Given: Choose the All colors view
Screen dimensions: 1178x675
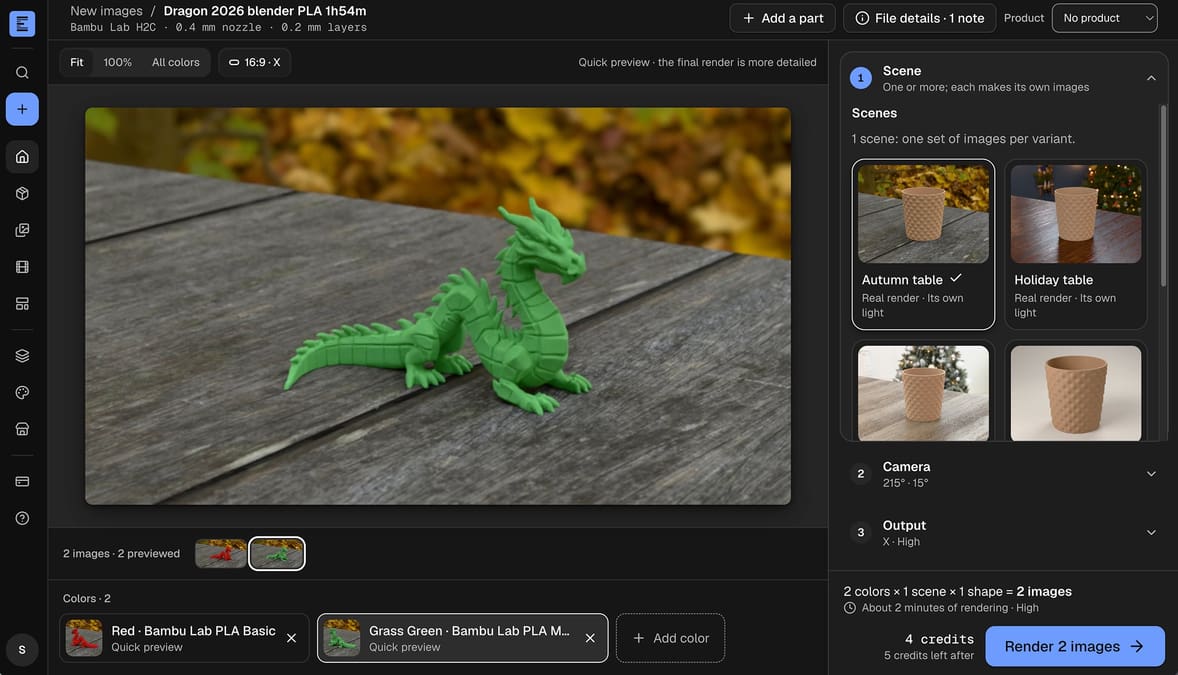Looking at the screenshot, I should [x=176, y=62].
